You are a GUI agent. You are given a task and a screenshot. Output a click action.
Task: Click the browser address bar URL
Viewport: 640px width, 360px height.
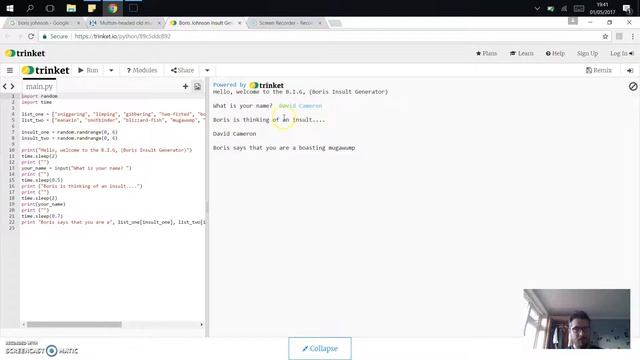[x=122, y=36]
